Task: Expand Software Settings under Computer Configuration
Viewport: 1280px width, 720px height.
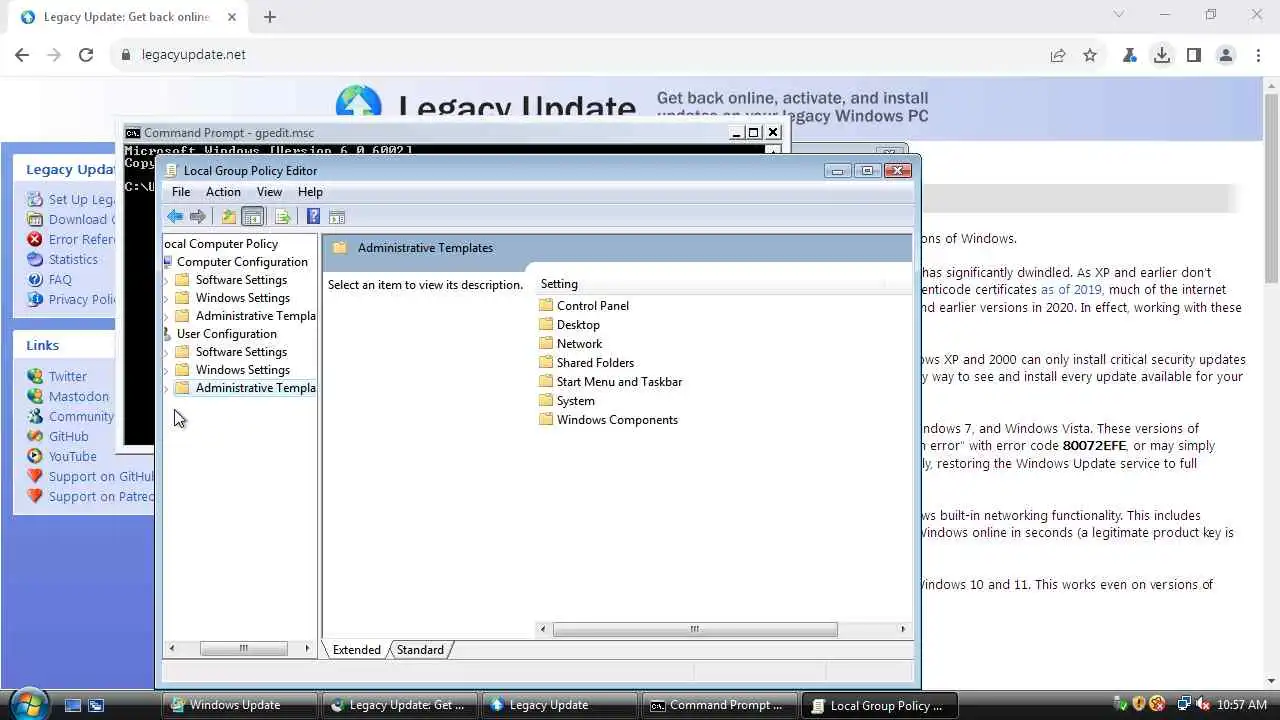Action: click(x=166, y=280)
